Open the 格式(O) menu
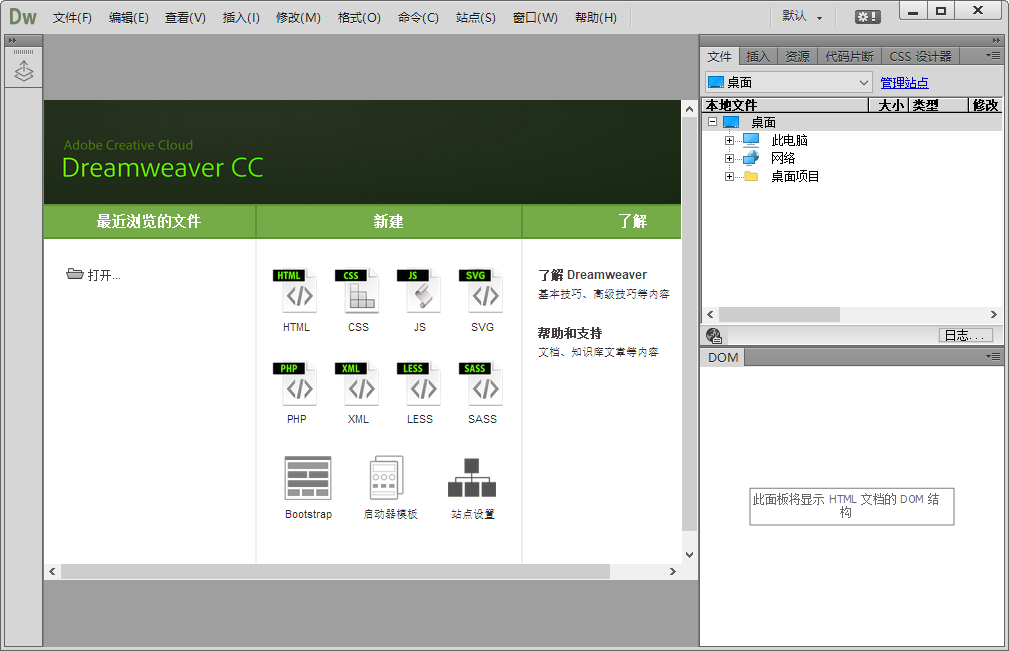Viewport: 1009px width, 651px height. pyautogui.click(x=359, y=17)
